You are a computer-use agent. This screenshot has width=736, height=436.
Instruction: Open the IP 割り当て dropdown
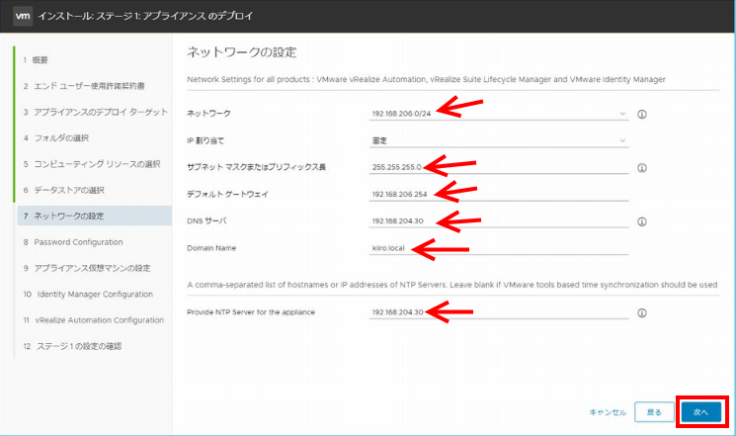click(498, 140)
